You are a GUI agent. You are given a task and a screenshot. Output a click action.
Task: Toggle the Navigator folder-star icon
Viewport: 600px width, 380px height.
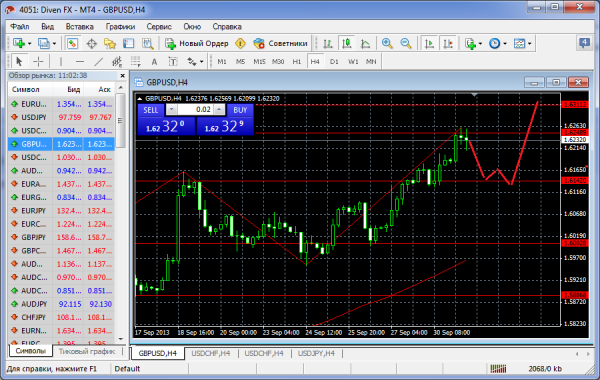click(110, 44)
